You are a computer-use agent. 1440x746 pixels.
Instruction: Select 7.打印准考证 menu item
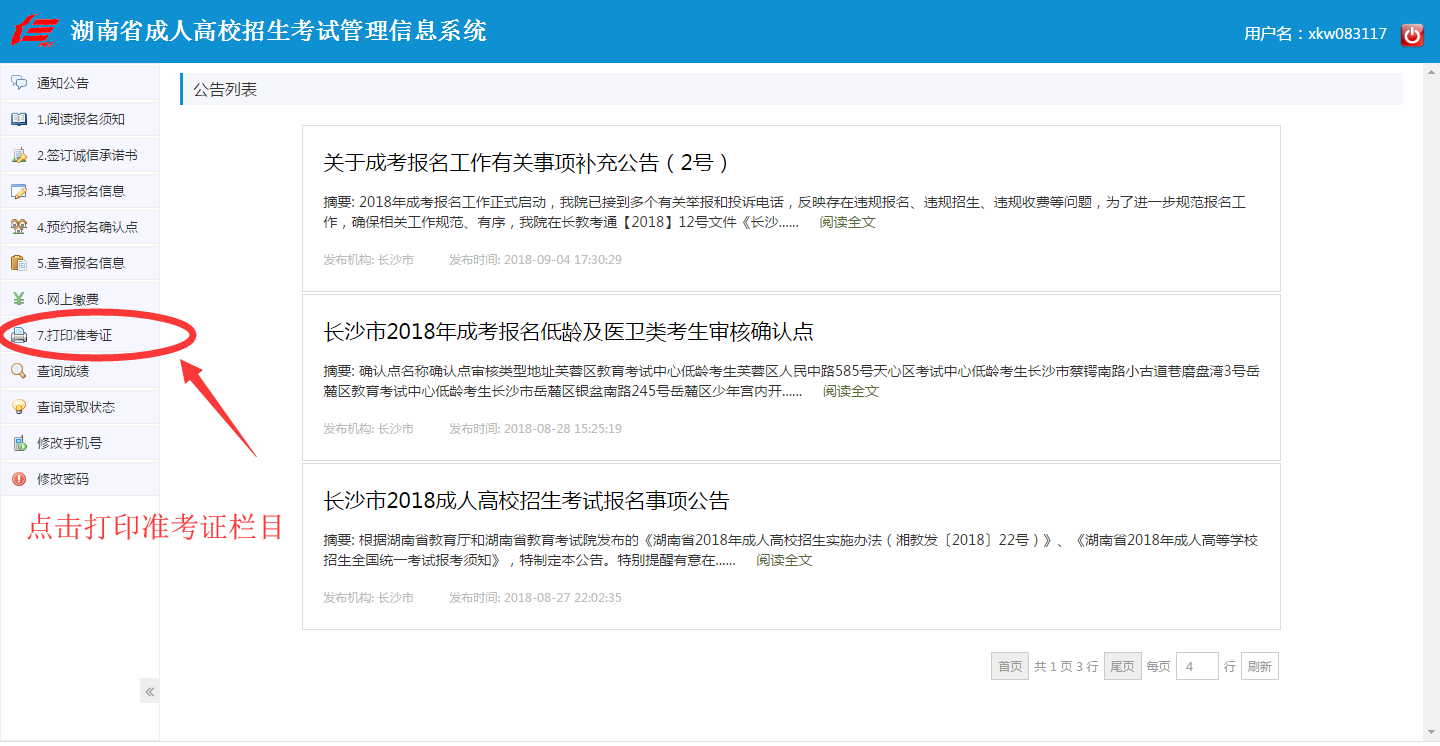(80, 335)
